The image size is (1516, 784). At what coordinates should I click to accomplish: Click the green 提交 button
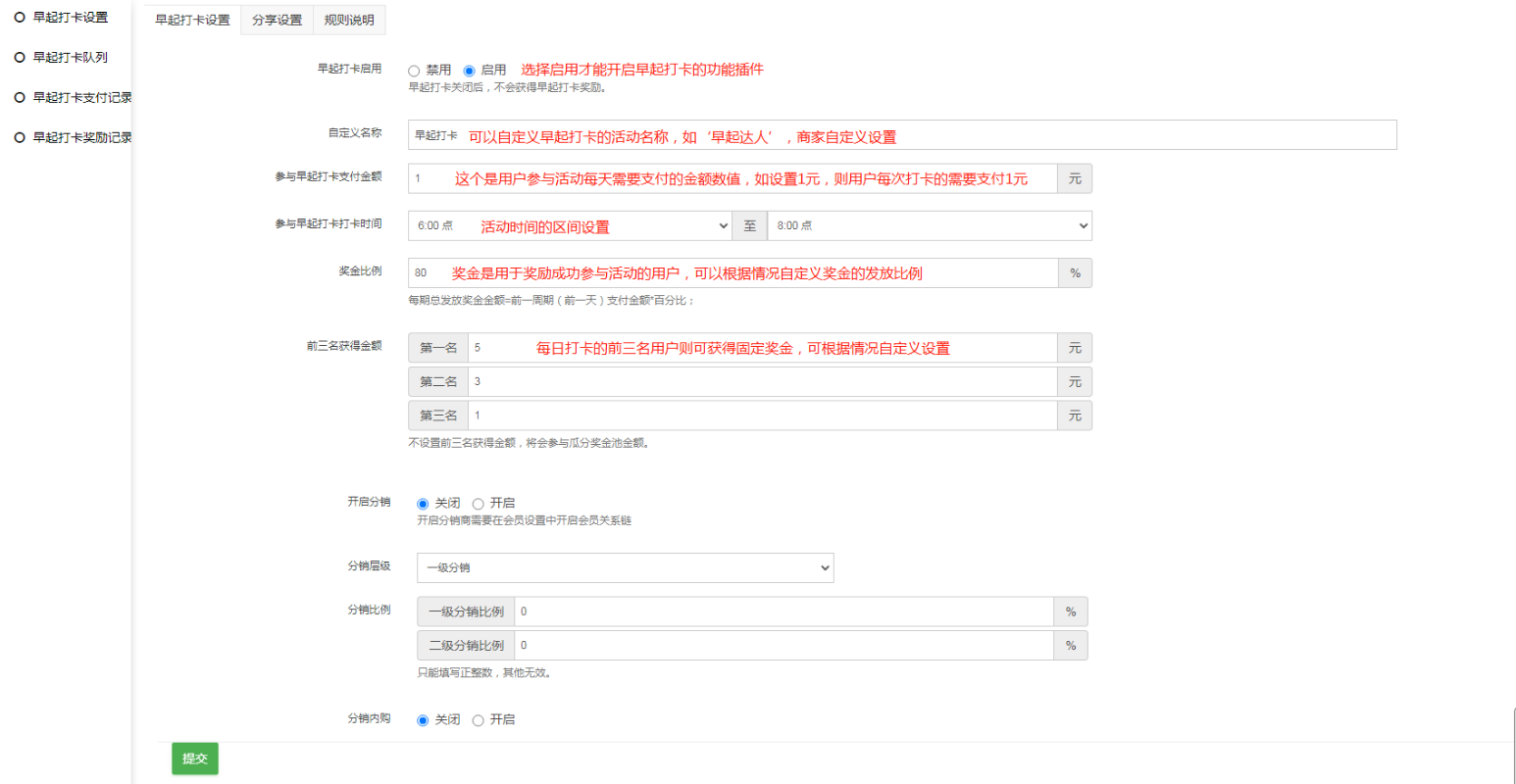pyautogui.click(x=195, y=759)
